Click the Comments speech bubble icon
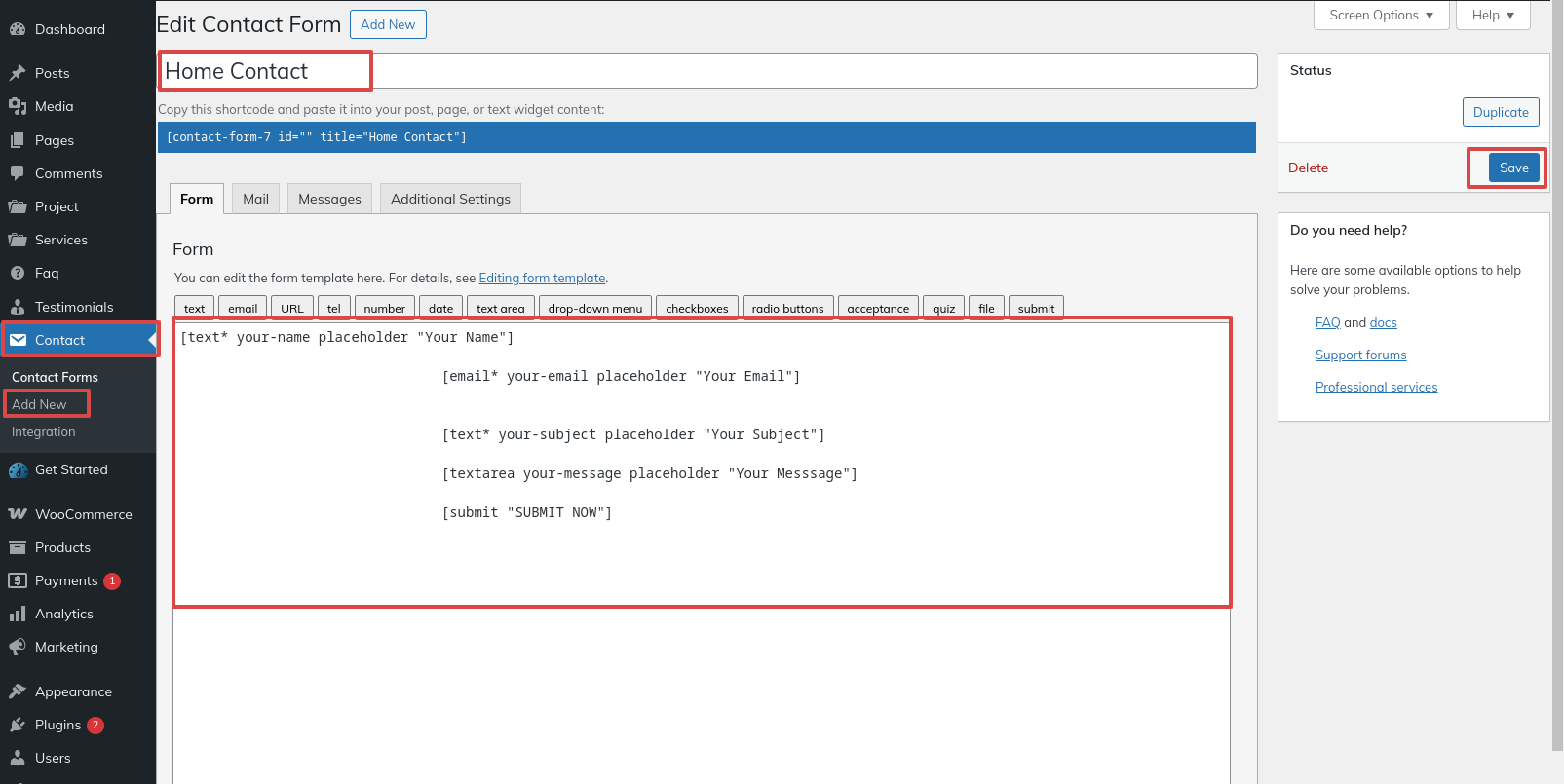 pyautogui.click(x=18, y=173)
